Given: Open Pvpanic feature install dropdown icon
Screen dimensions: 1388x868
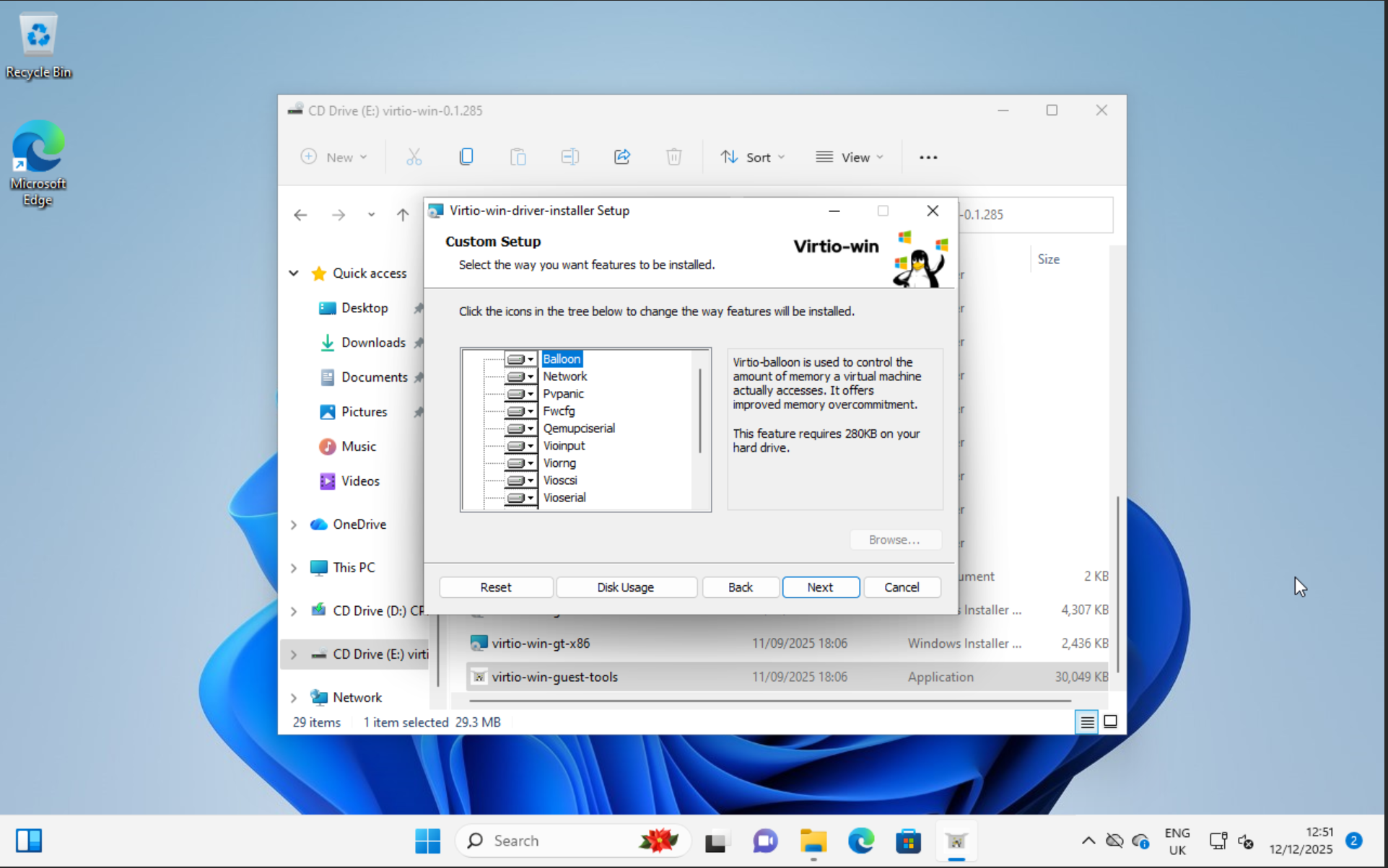Looking at the screenshot, I should click(x=520, y=394).
